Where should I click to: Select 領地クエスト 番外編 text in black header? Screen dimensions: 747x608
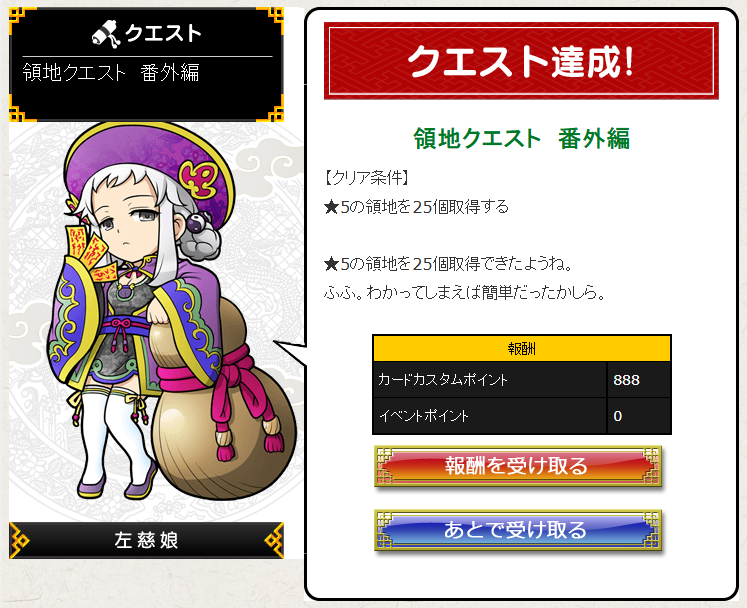111,73
